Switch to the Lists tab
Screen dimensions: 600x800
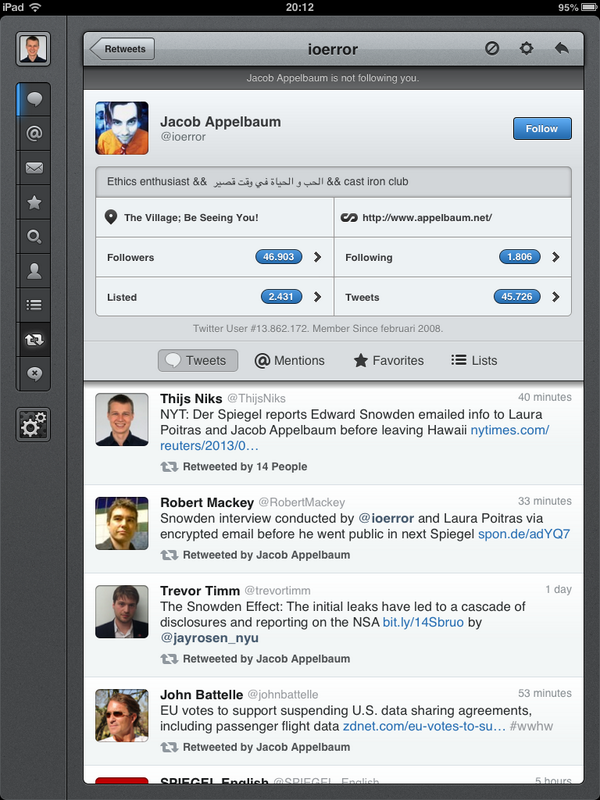pyautogui.click(x=474, y=361)
